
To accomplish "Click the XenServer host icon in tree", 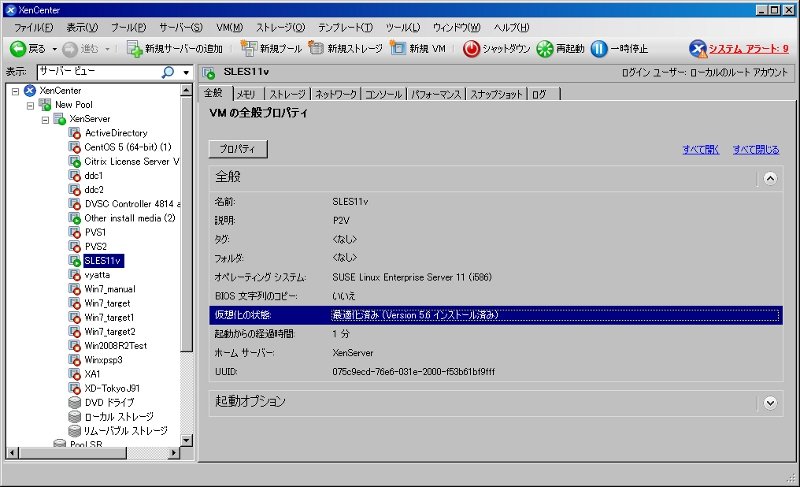I will pos(60,119).
